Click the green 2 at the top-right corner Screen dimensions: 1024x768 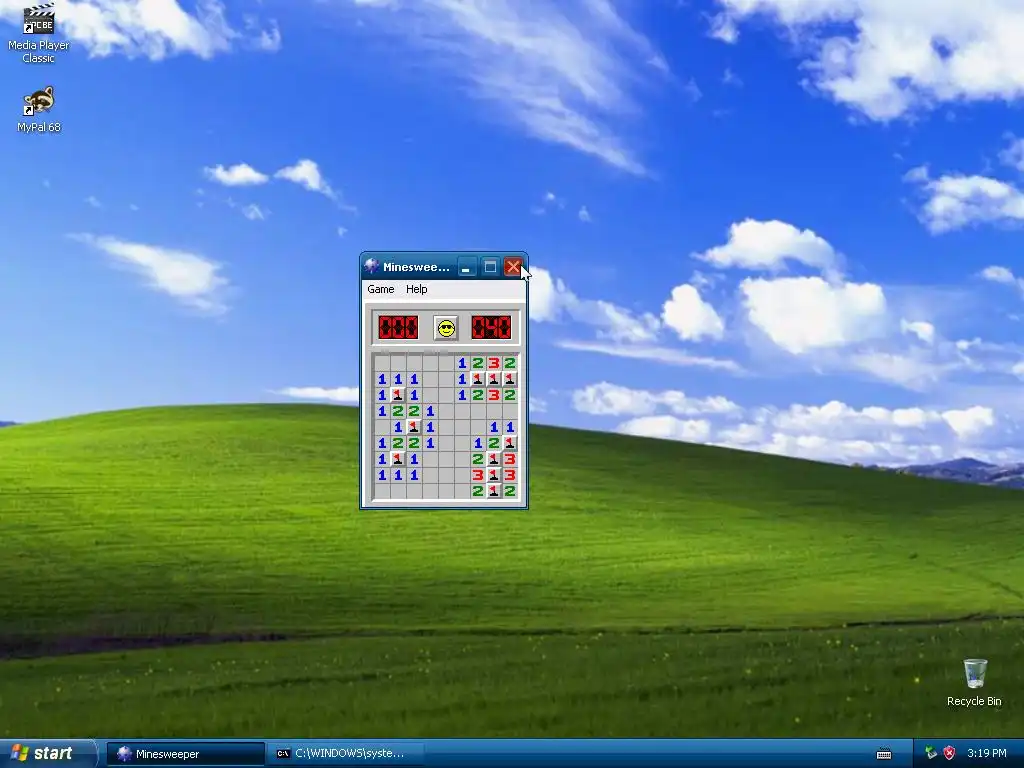tap(510, 363)
